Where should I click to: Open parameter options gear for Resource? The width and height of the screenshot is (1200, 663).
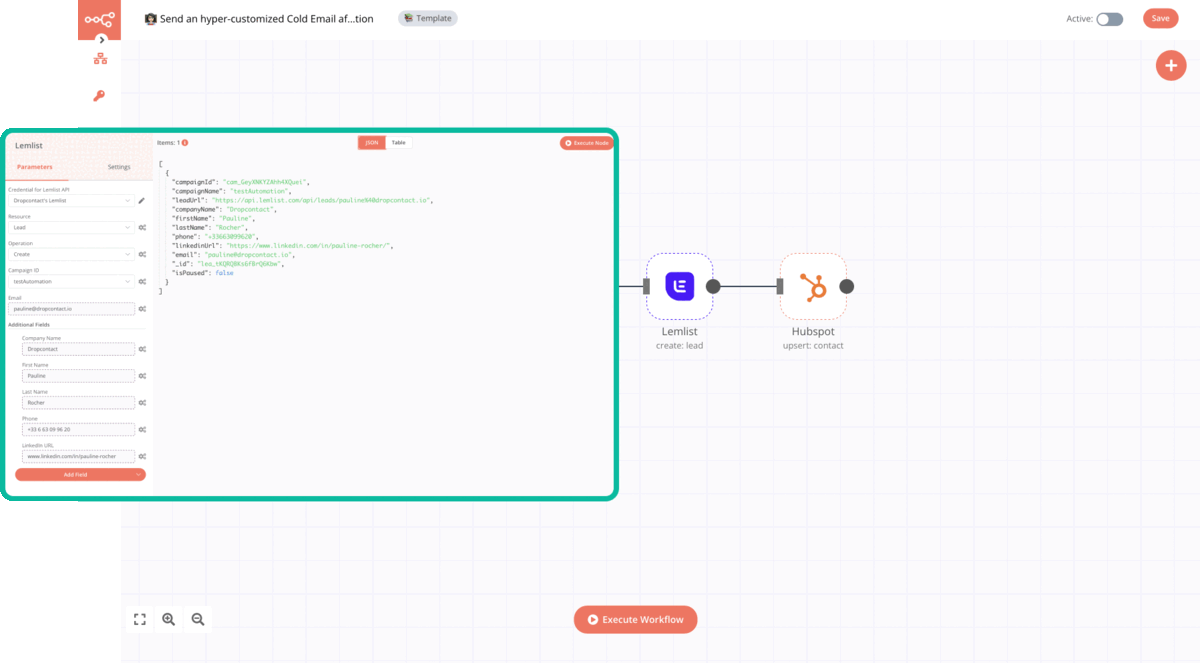143,227
